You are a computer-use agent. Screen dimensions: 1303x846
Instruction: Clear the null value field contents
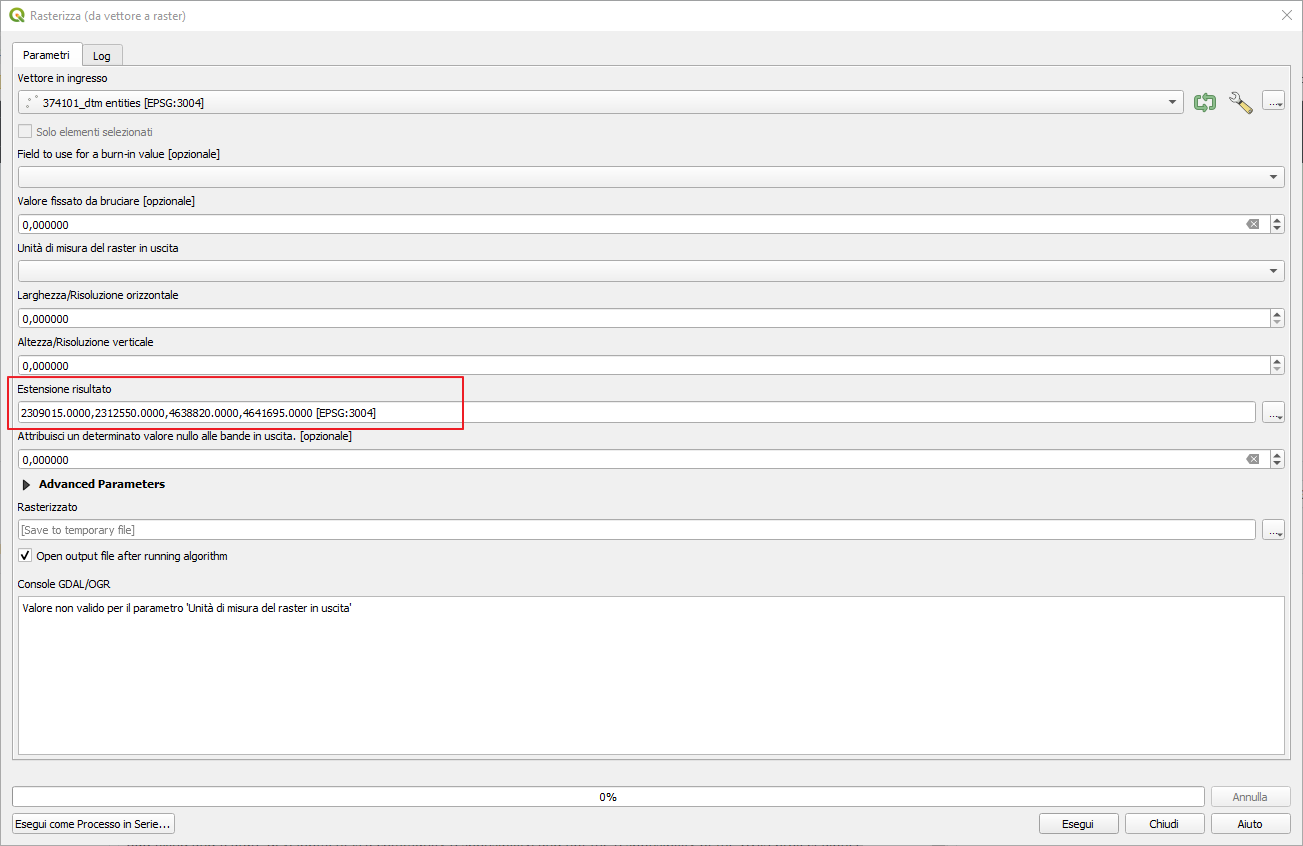point(1252,459)
